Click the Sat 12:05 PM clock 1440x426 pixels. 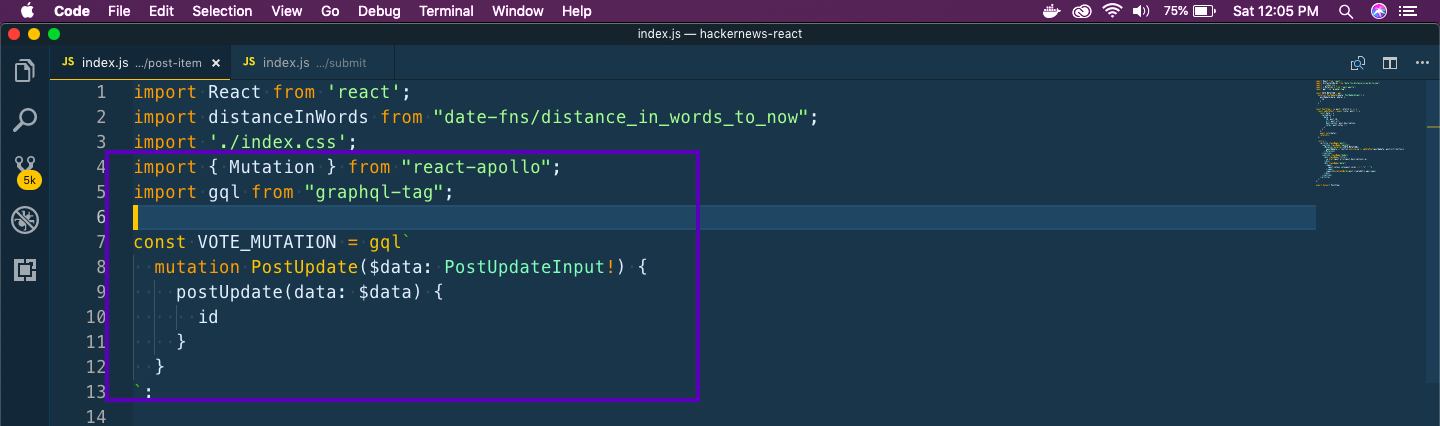point(1276,11)
